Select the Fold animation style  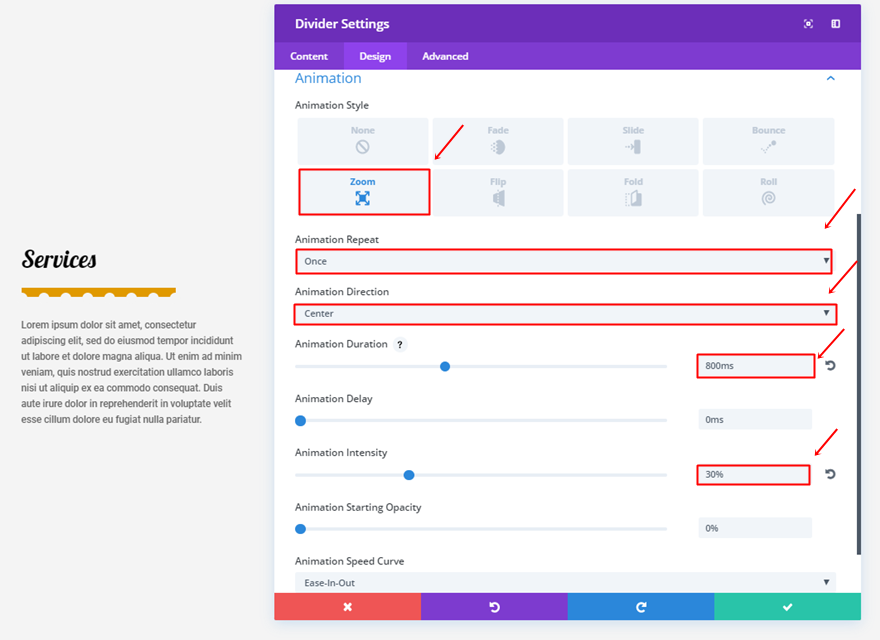(x=633, y=192)
